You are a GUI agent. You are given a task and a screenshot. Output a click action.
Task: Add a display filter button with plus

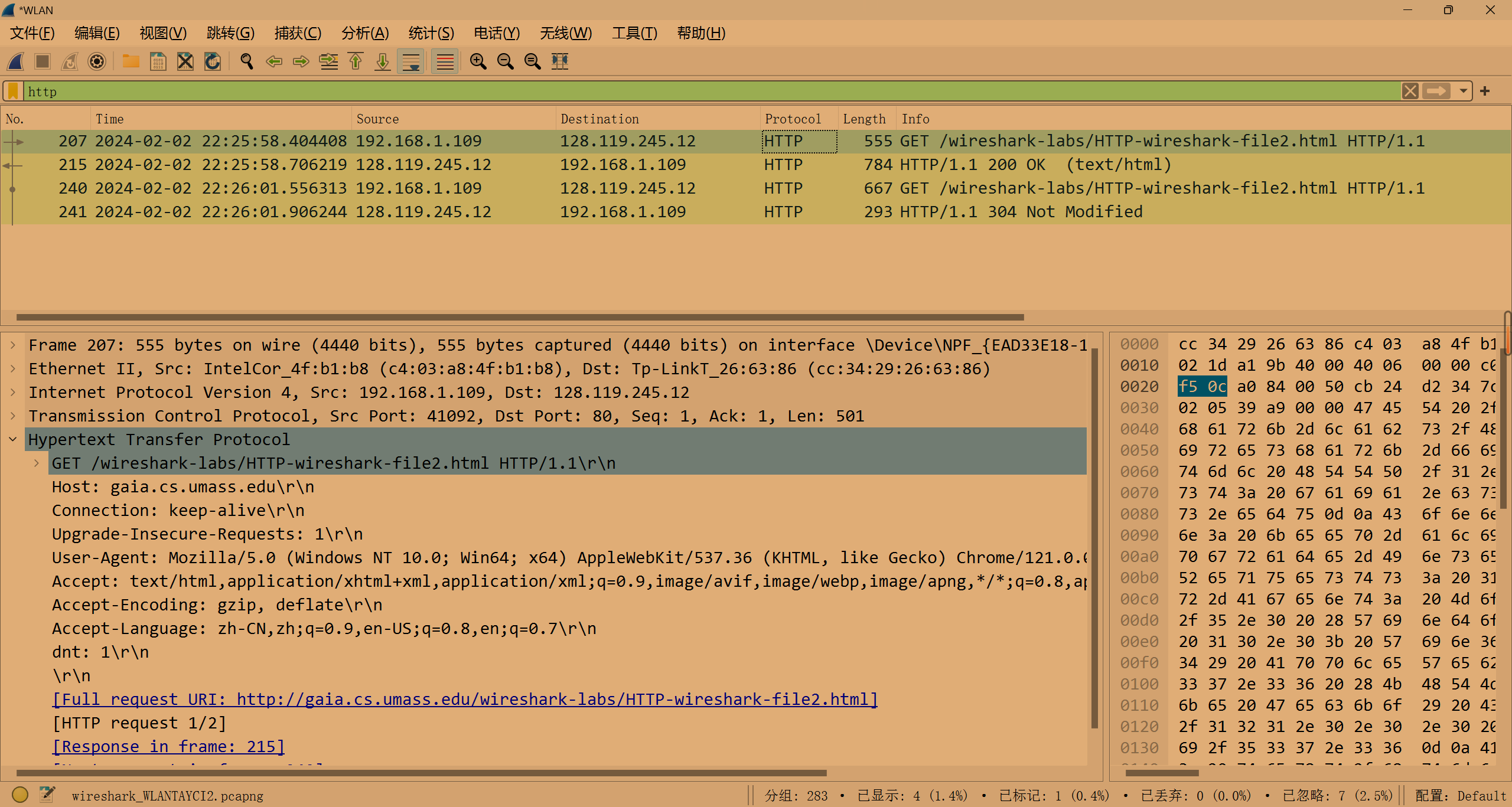[x=1485, y=91]
